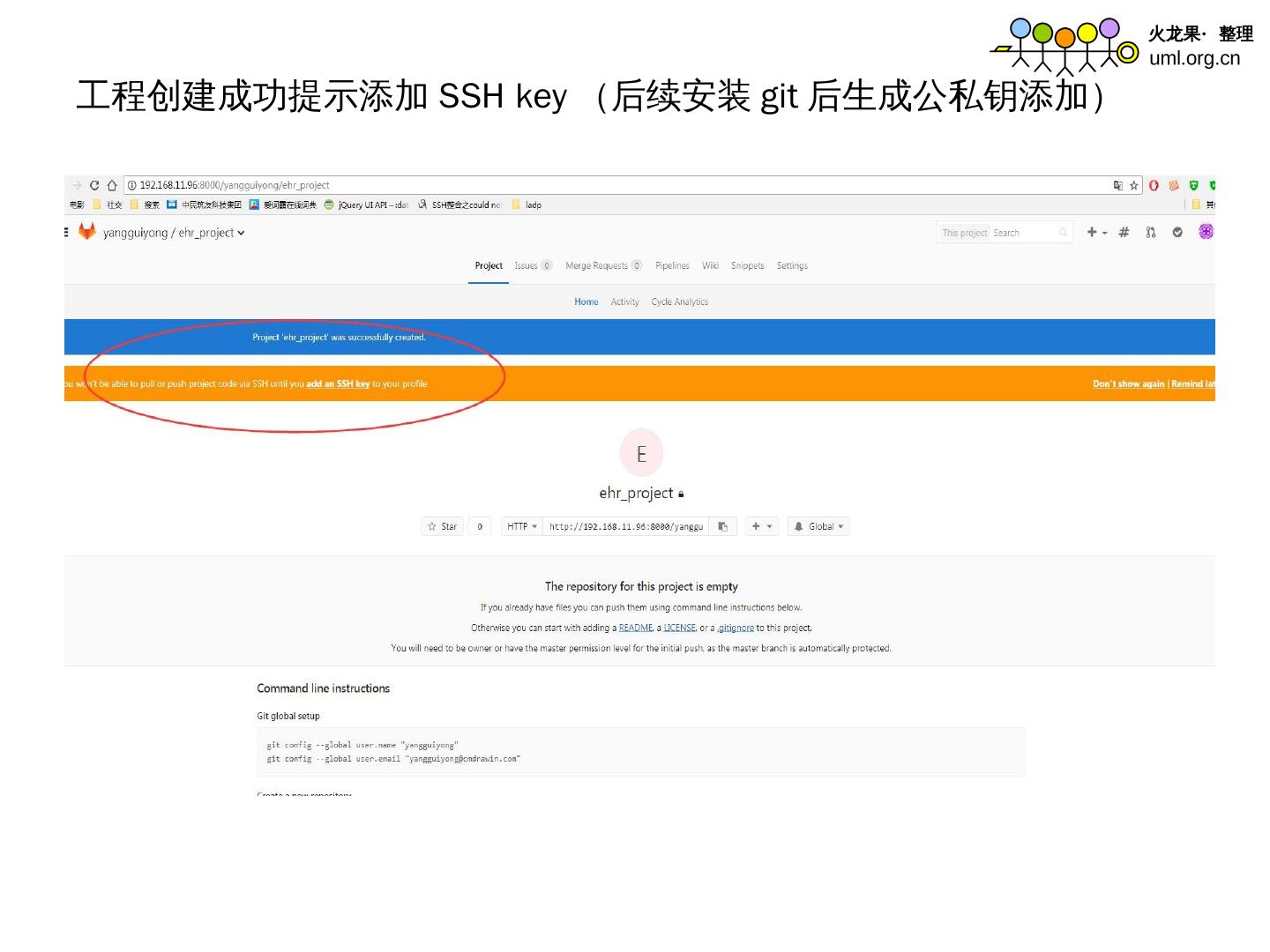The image size is (1270, 952).
Task: Star the ehr_project repository
Action: pyautogui.click(x=442, y=526)
